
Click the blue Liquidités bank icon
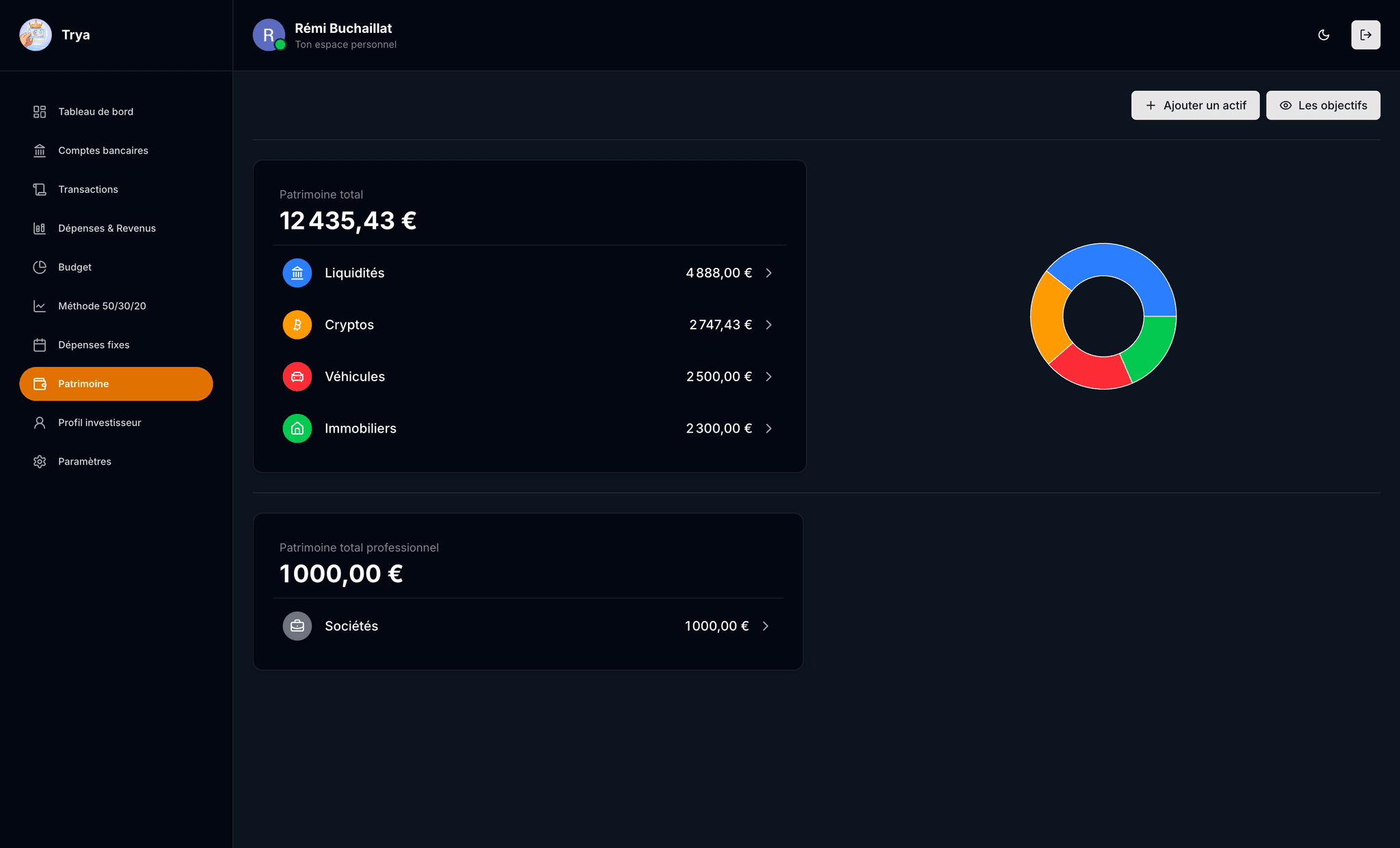point(297,273)
